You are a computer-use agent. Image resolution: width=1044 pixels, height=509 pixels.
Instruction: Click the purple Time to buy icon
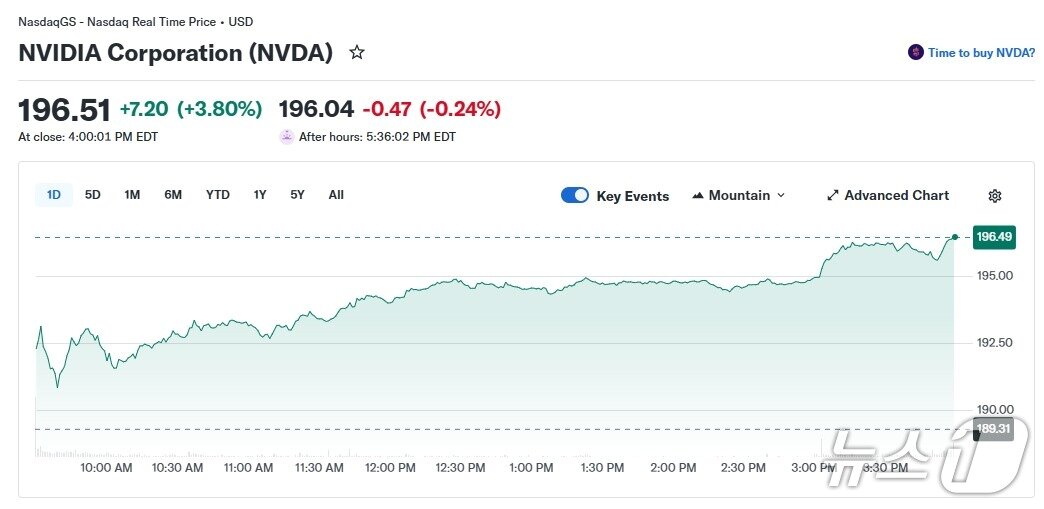pos(915,53)
